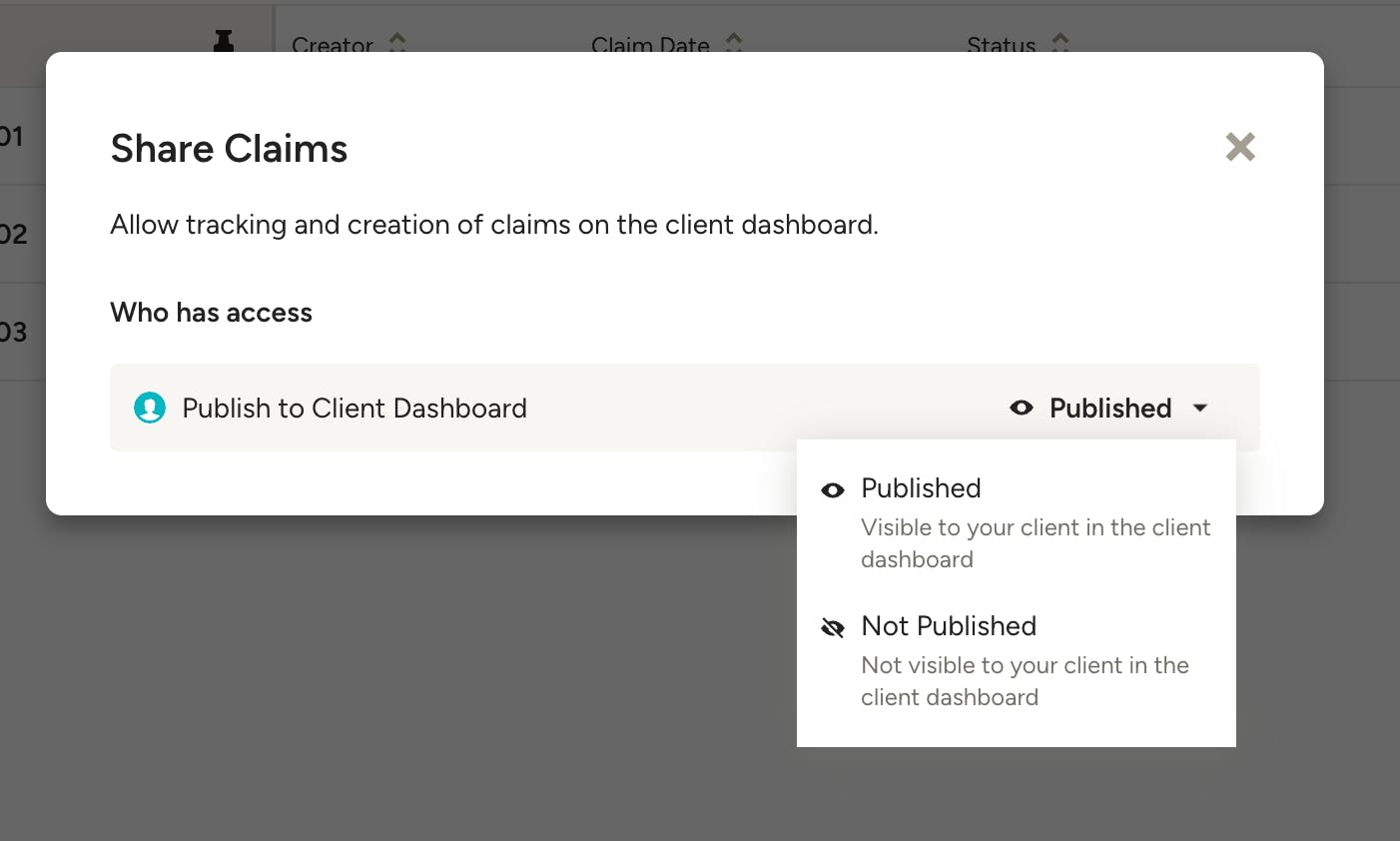Click the Share Claims heading
The image size is (1400, 841).
click(229, 149)
